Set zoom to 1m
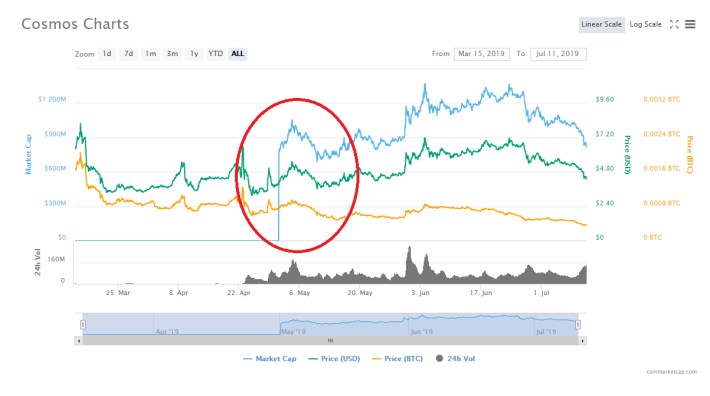Screen dimensions: 710x396 pyautogui.click(x=150, y=54)
